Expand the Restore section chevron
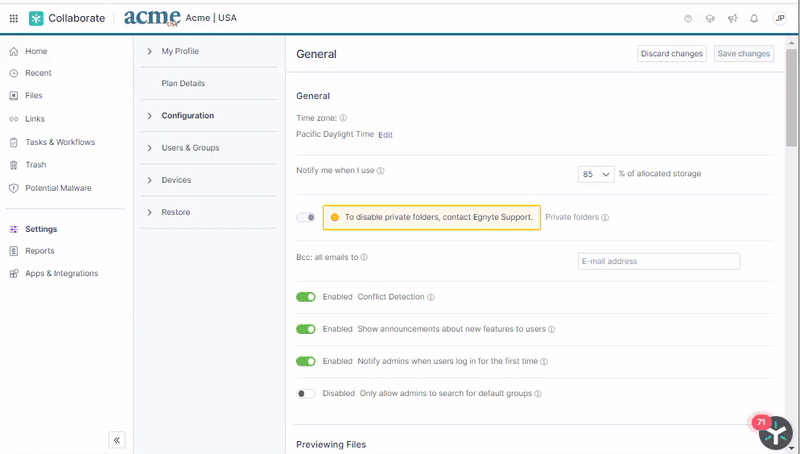 coord(149,212)
